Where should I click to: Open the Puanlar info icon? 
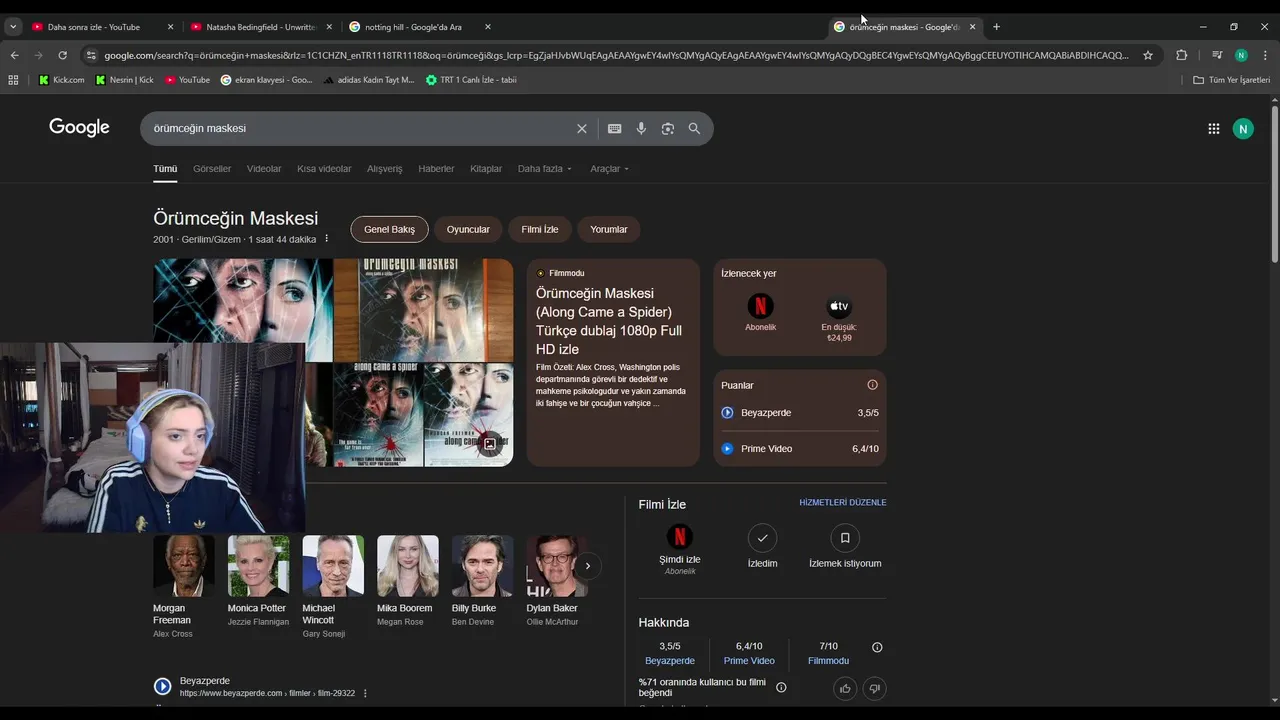pos(872,385)
